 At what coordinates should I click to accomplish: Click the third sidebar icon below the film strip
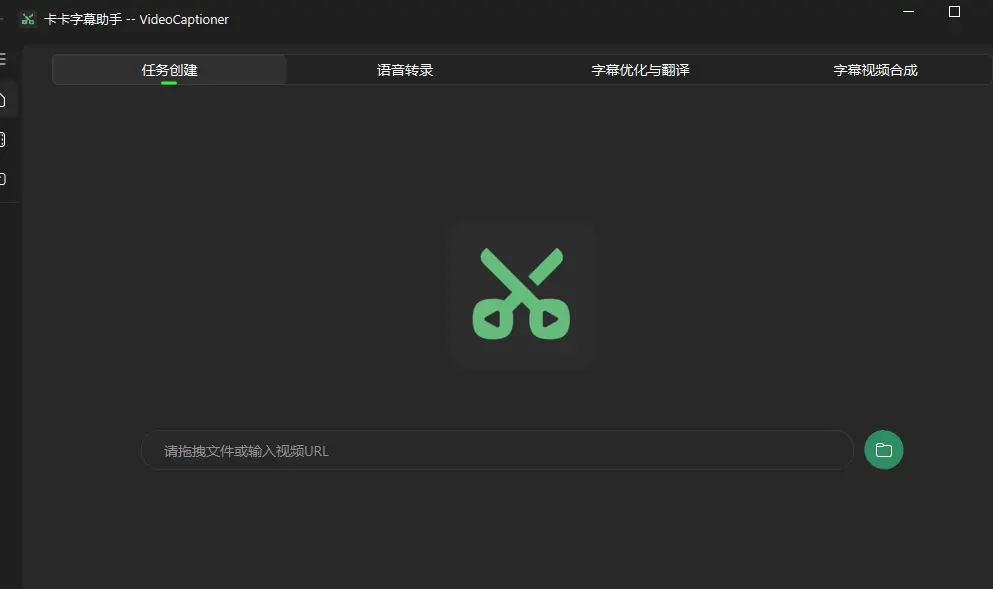(3, 179)
